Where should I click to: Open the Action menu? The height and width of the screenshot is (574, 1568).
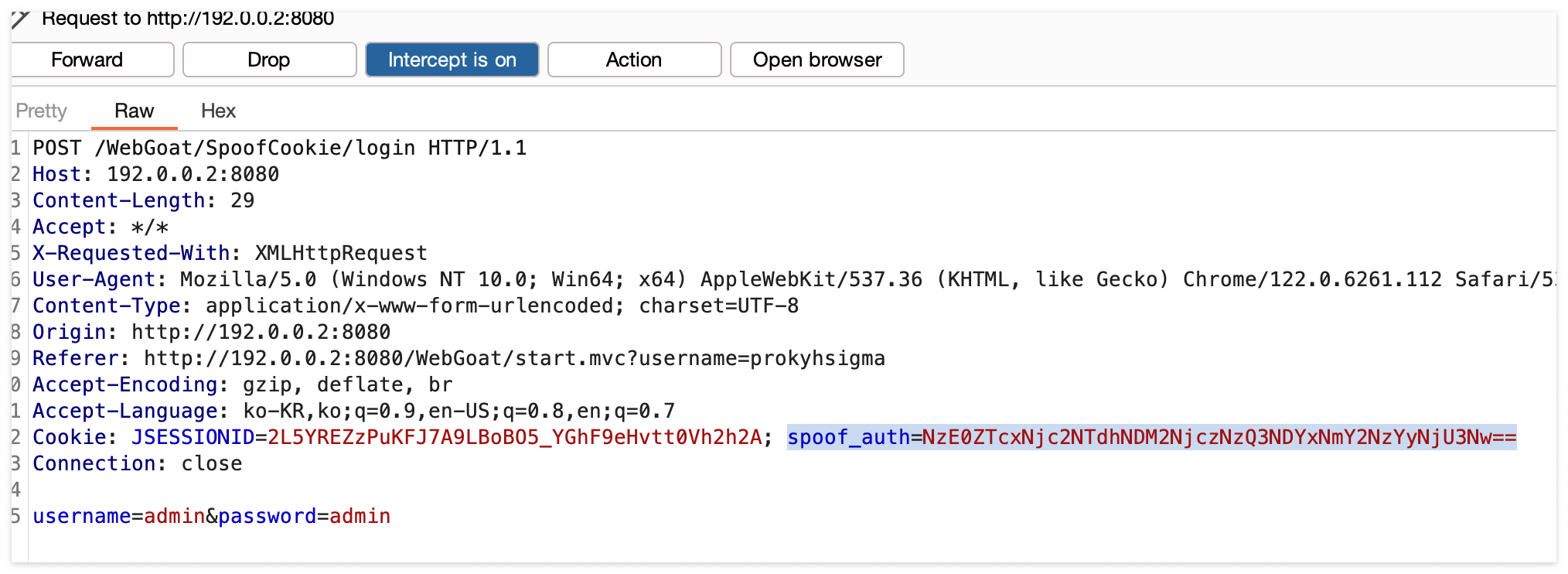[634, 60]
